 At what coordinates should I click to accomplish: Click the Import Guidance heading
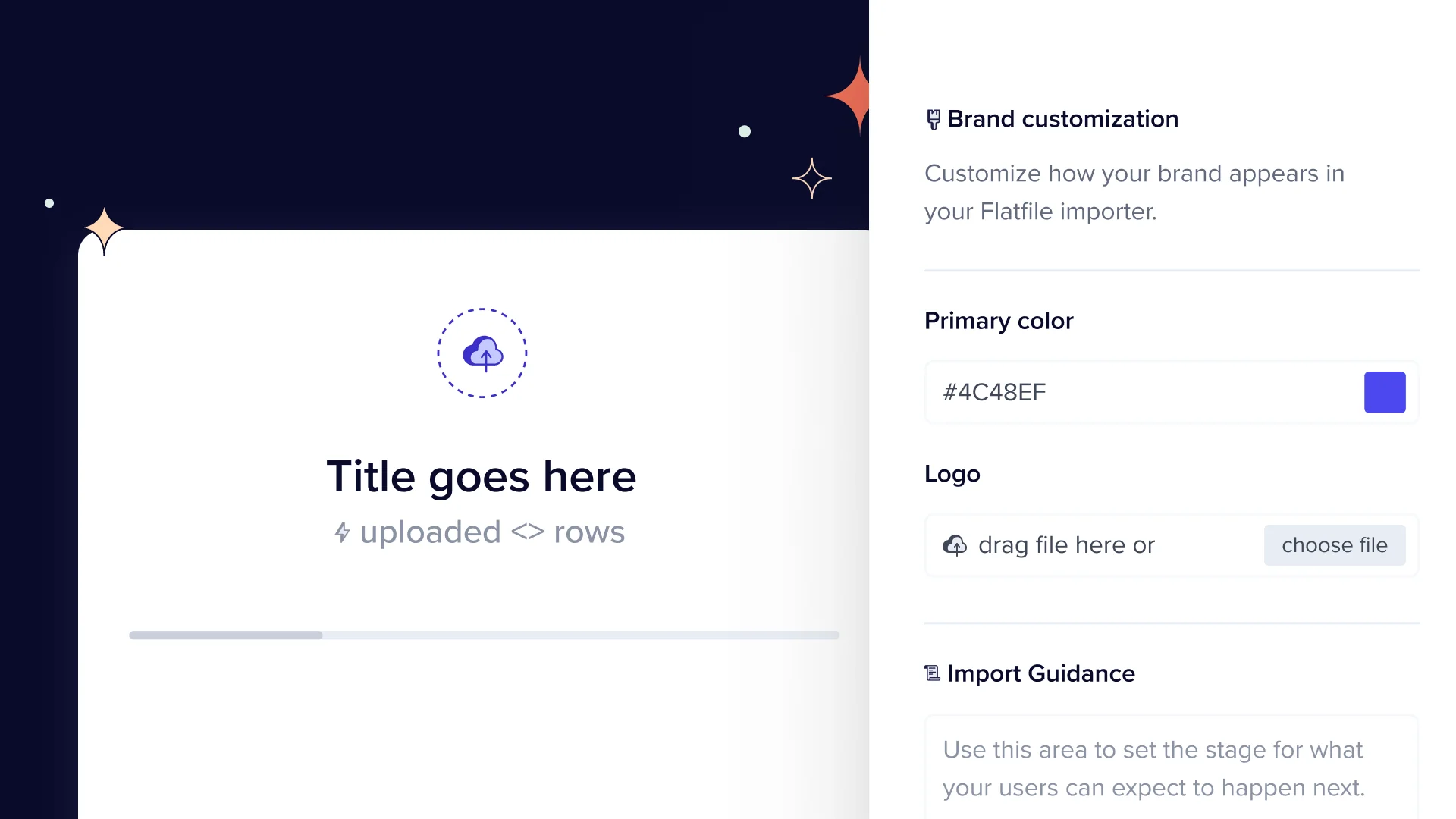tap(1040, 673)
